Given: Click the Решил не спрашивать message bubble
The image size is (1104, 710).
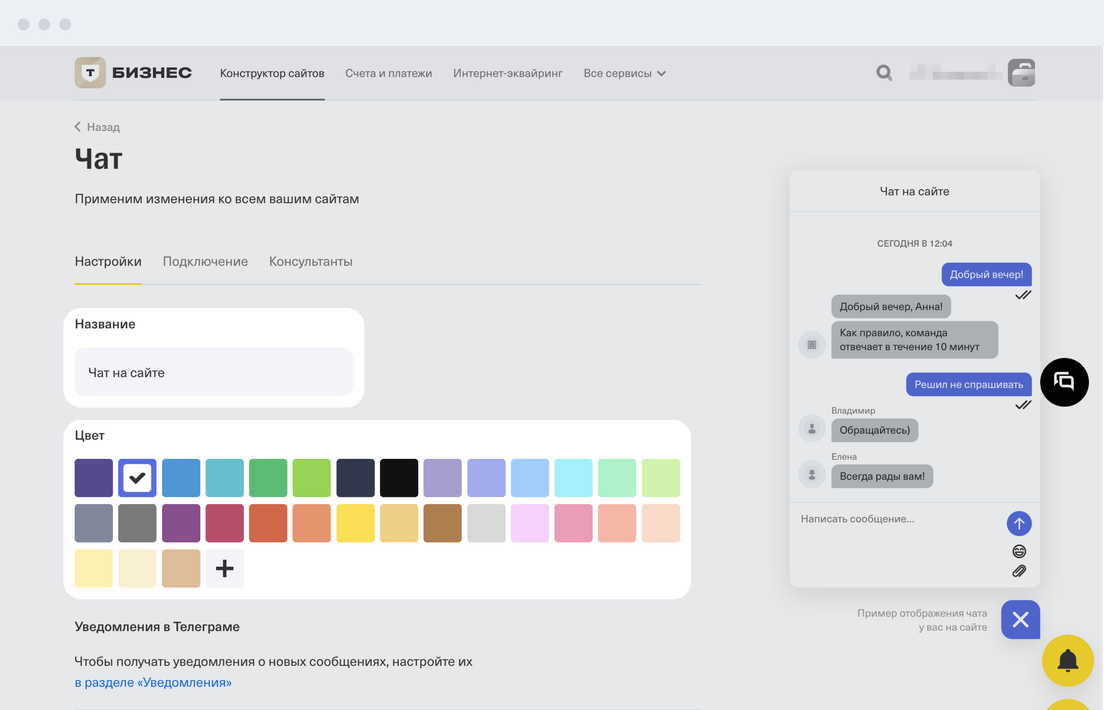Looking at the screenshot, I should pos(969,385).
